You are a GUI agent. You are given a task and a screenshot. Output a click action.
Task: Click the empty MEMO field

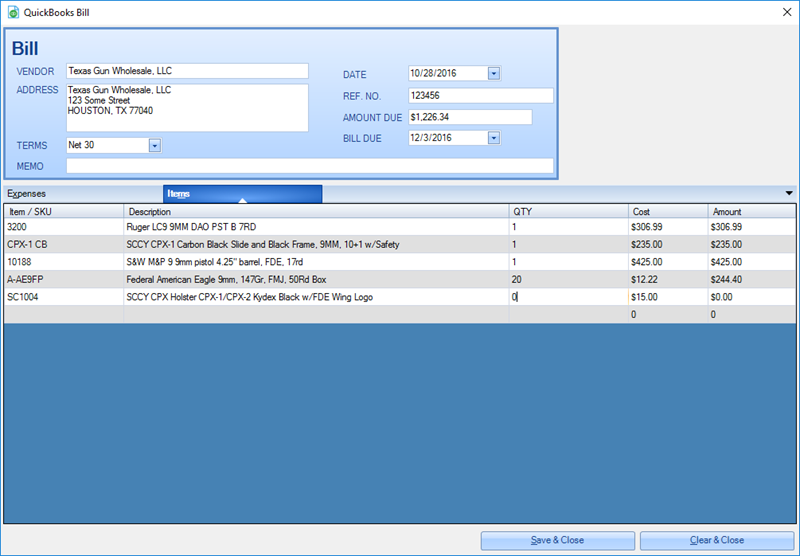click(310, 166)
